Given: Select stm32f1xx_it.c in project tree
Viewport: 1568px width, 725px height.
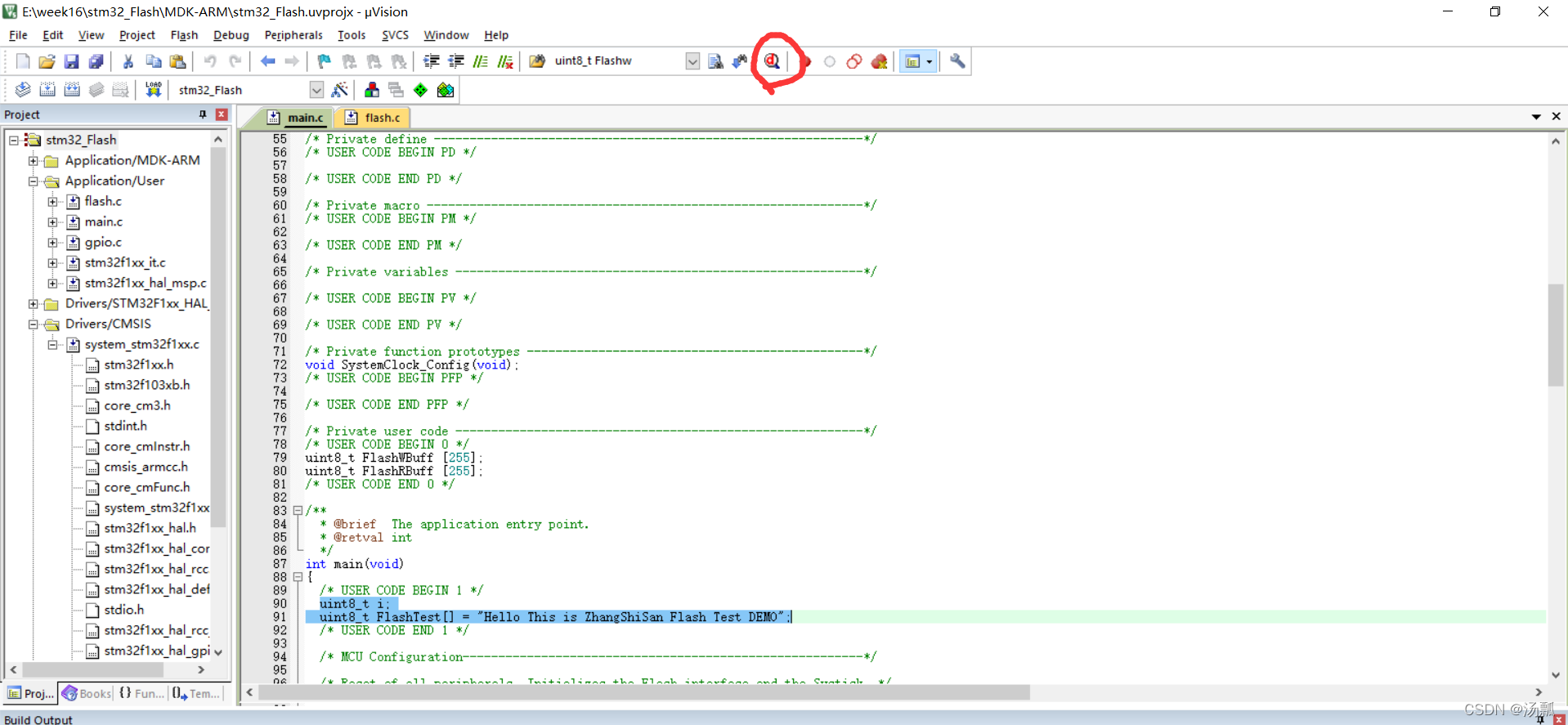Looking at the screenshot, I should point(125,262).
